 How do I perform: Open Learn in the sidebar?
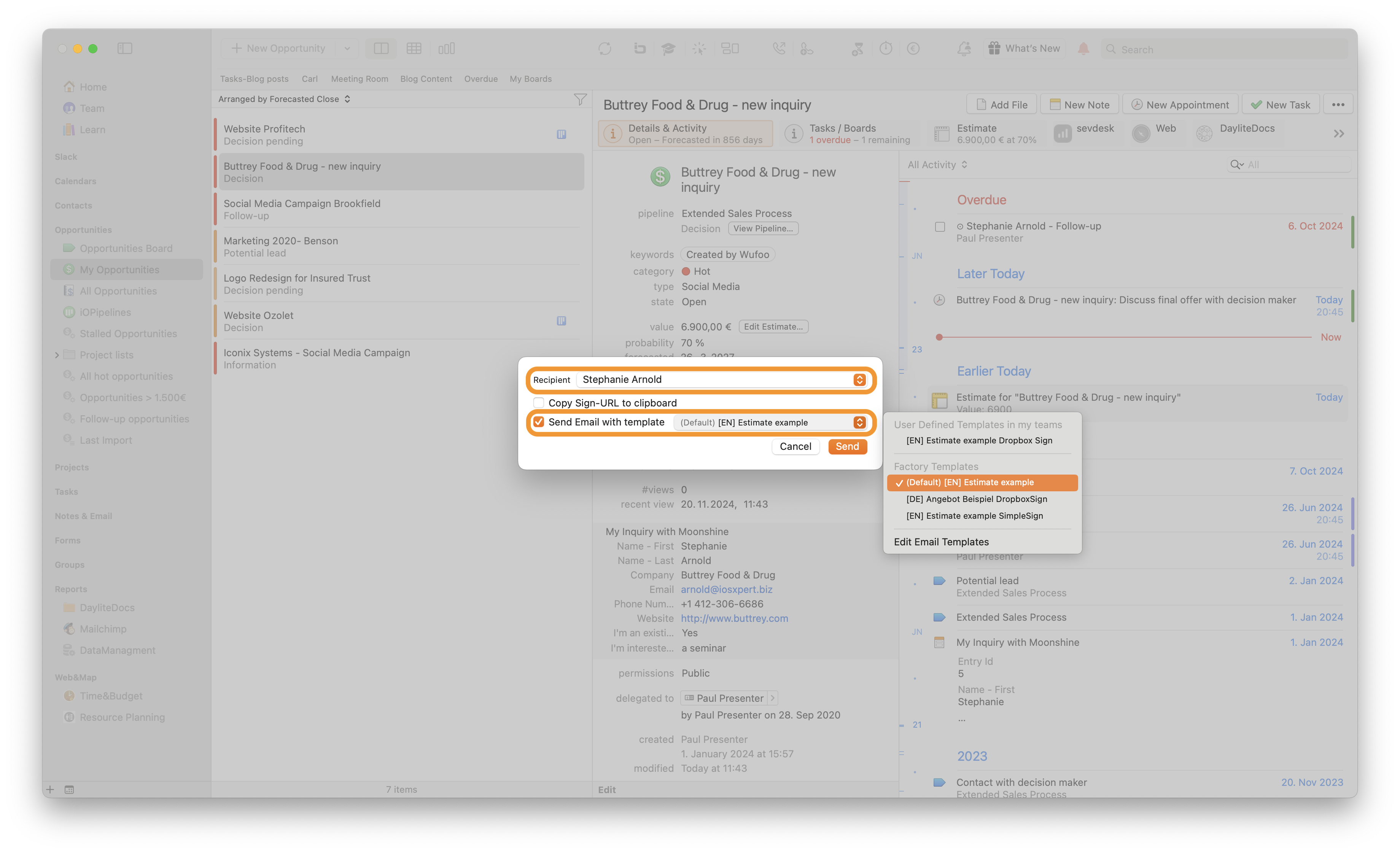pos(92,129)
